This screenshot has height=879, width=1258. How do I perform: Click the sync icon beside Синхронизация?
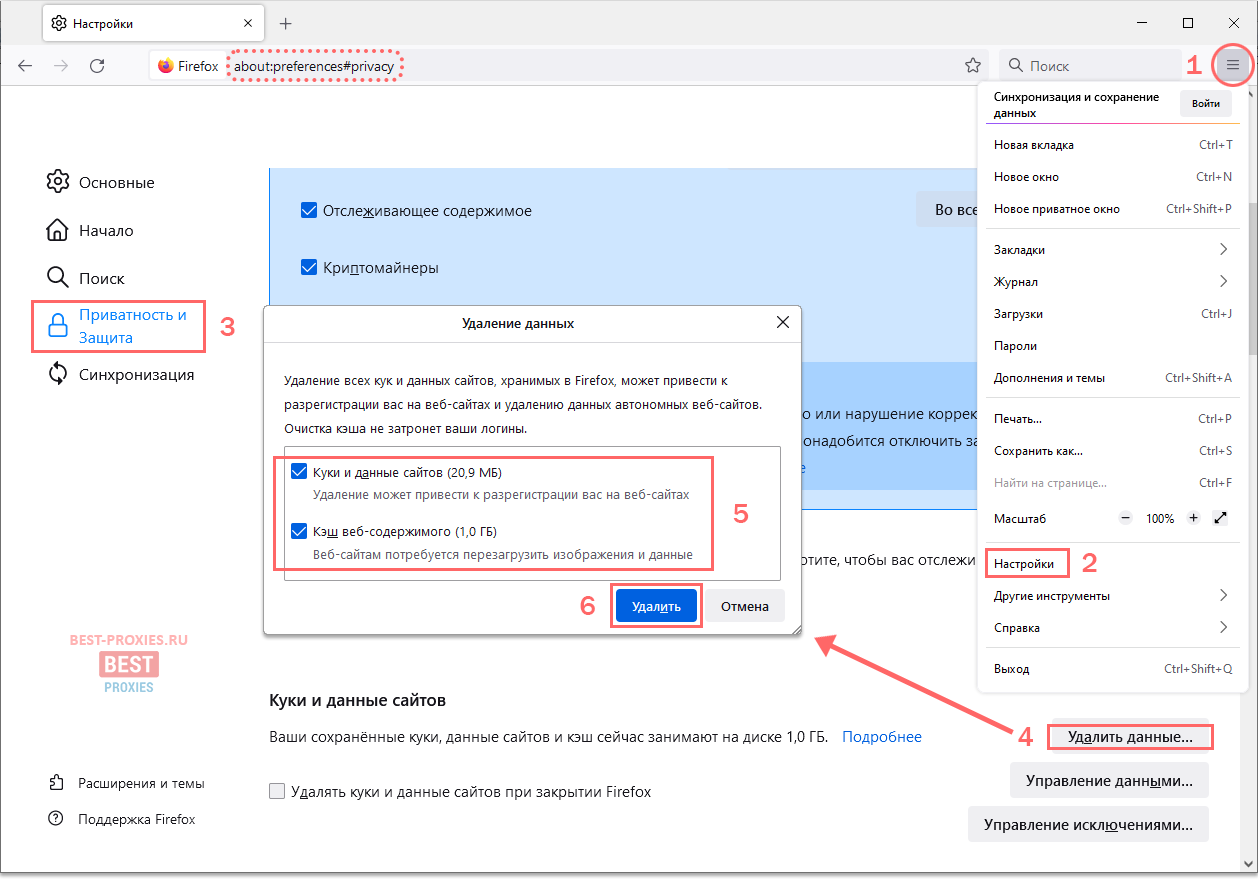[x=58, y=374]
